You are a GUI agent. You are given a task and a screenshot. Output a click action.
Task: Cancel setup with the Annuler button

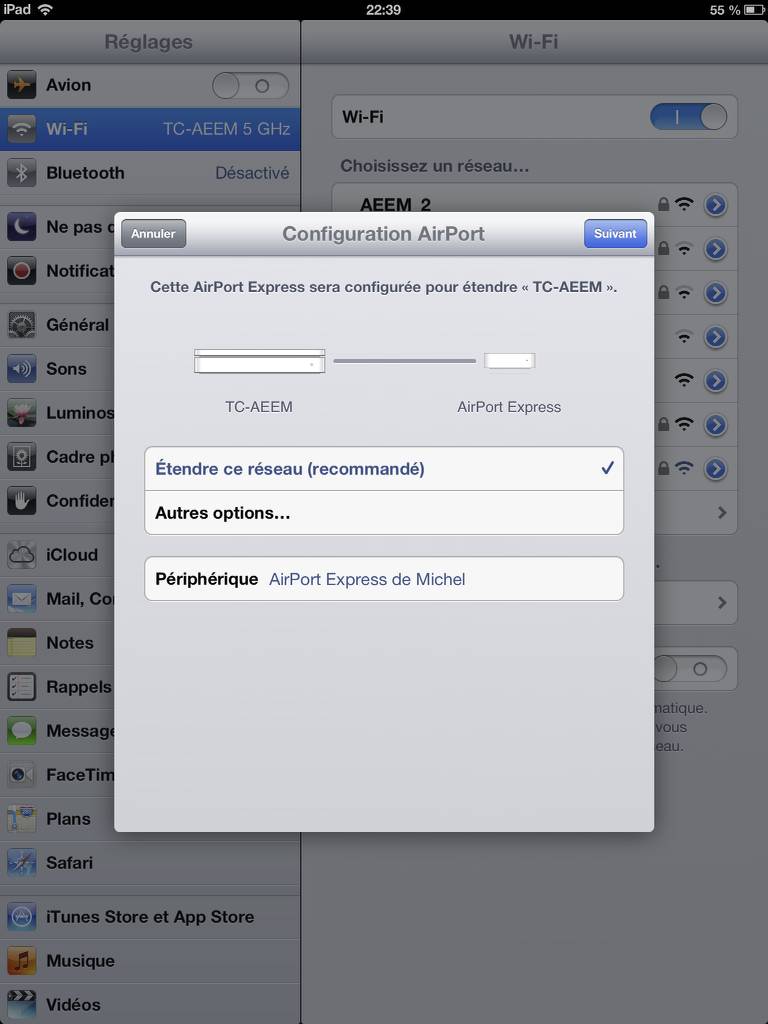153,234
